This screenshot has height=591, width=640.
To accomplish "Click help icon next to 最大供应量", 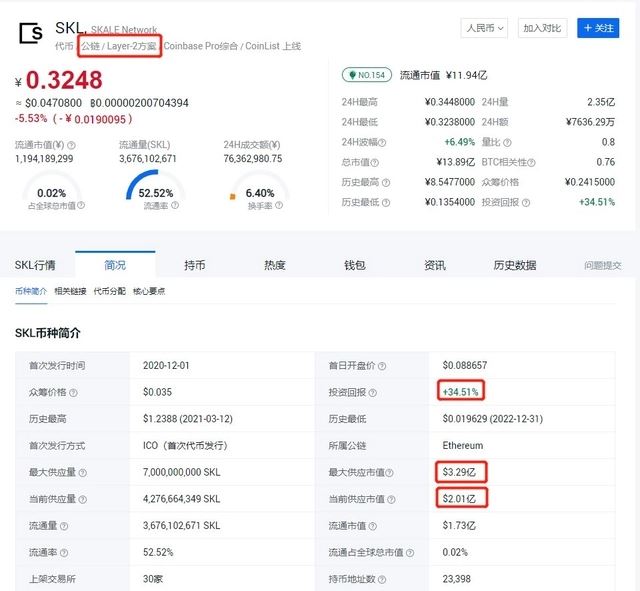I will [82, 473].
